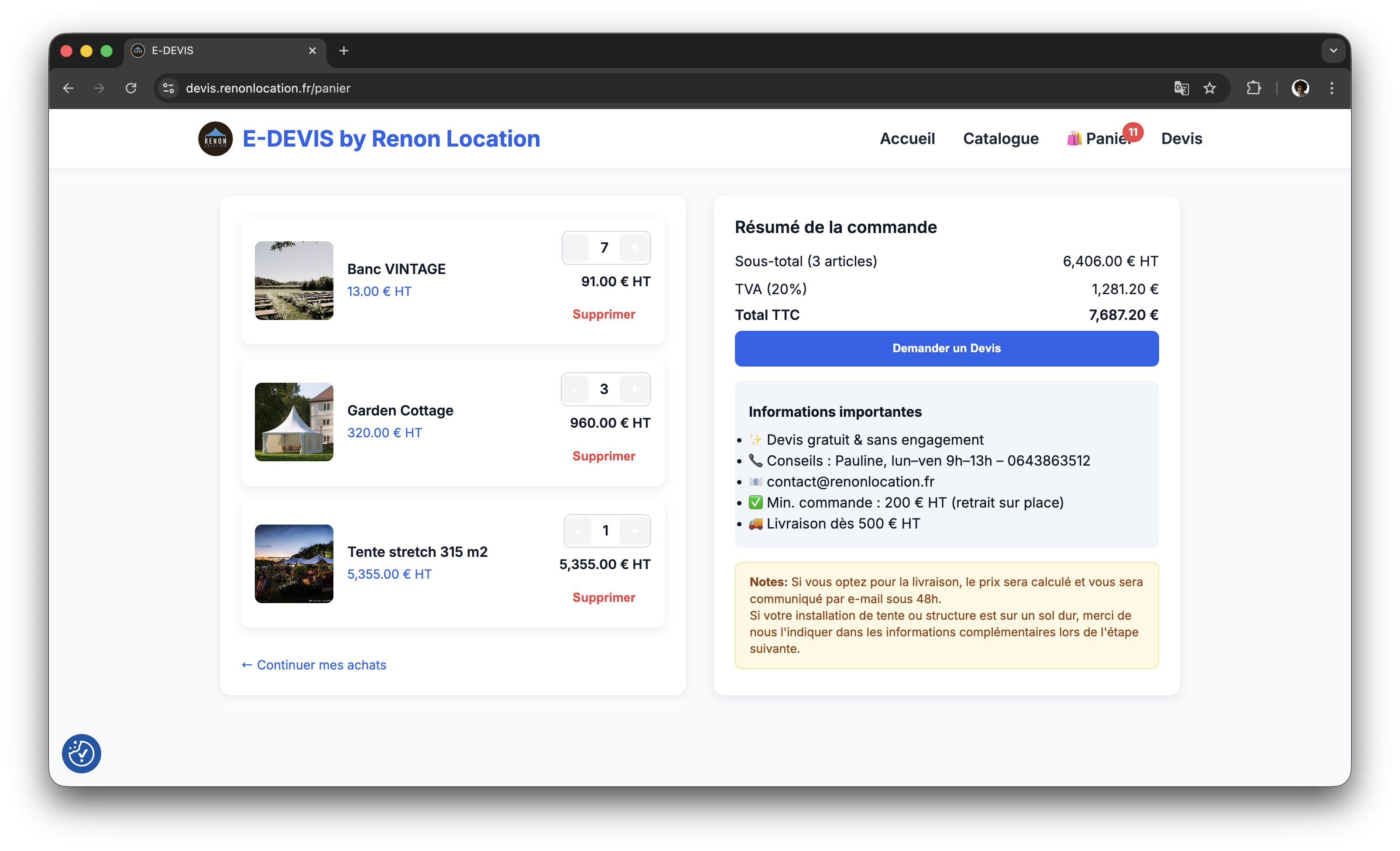Open the browser Extensions puzzle icon

coord(1253,88)
